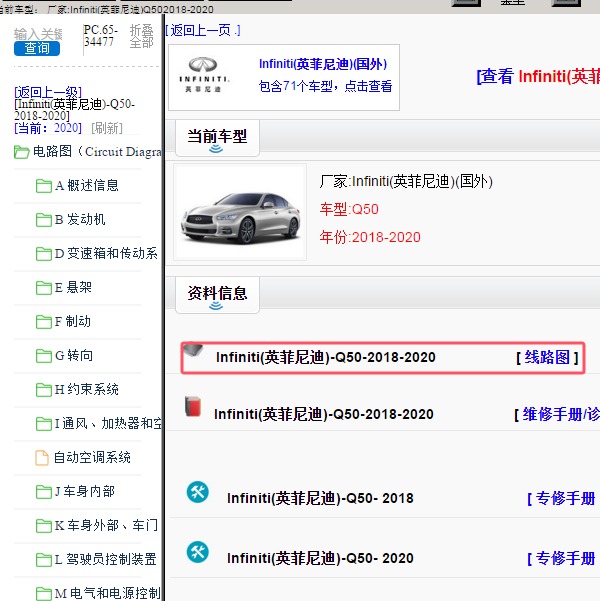The width and height of the screenshot is (600, 601).
Task: Click the 刷新 refresh link
Action: 107,128
